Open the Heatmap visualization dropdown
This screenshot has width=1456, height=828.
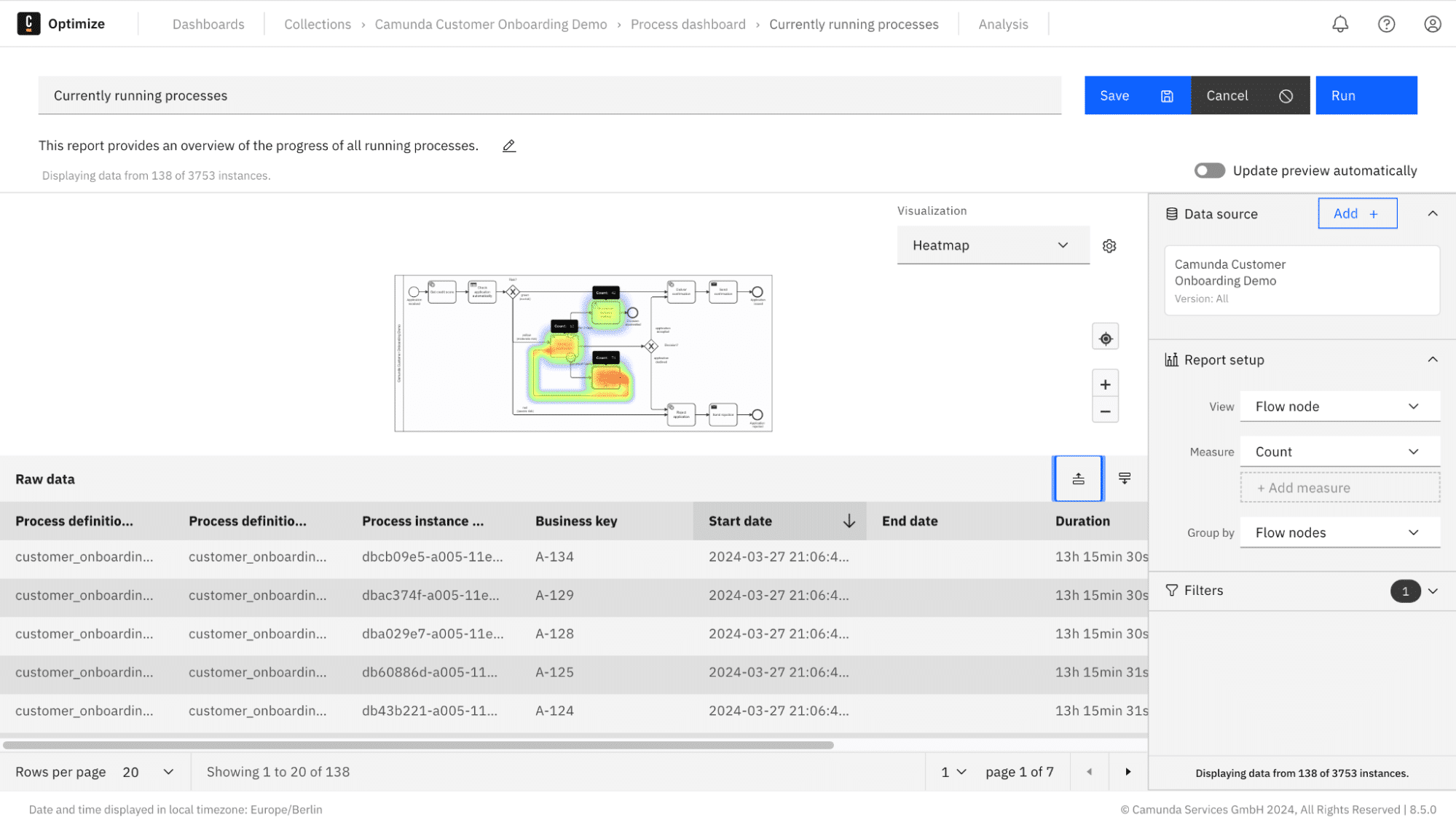pos(993,245)
